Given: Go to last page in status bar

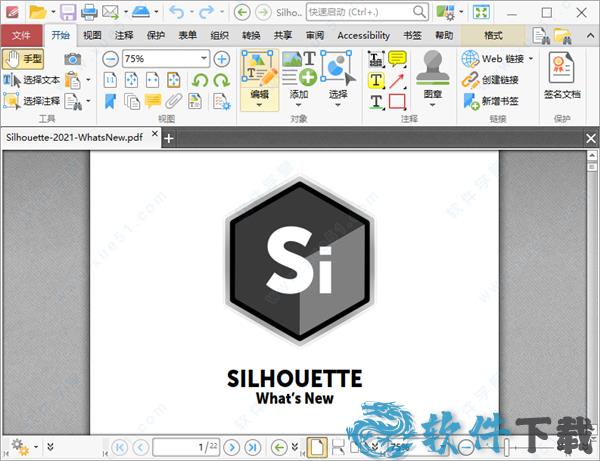Looking at the screenshot, I should [253, 447].
